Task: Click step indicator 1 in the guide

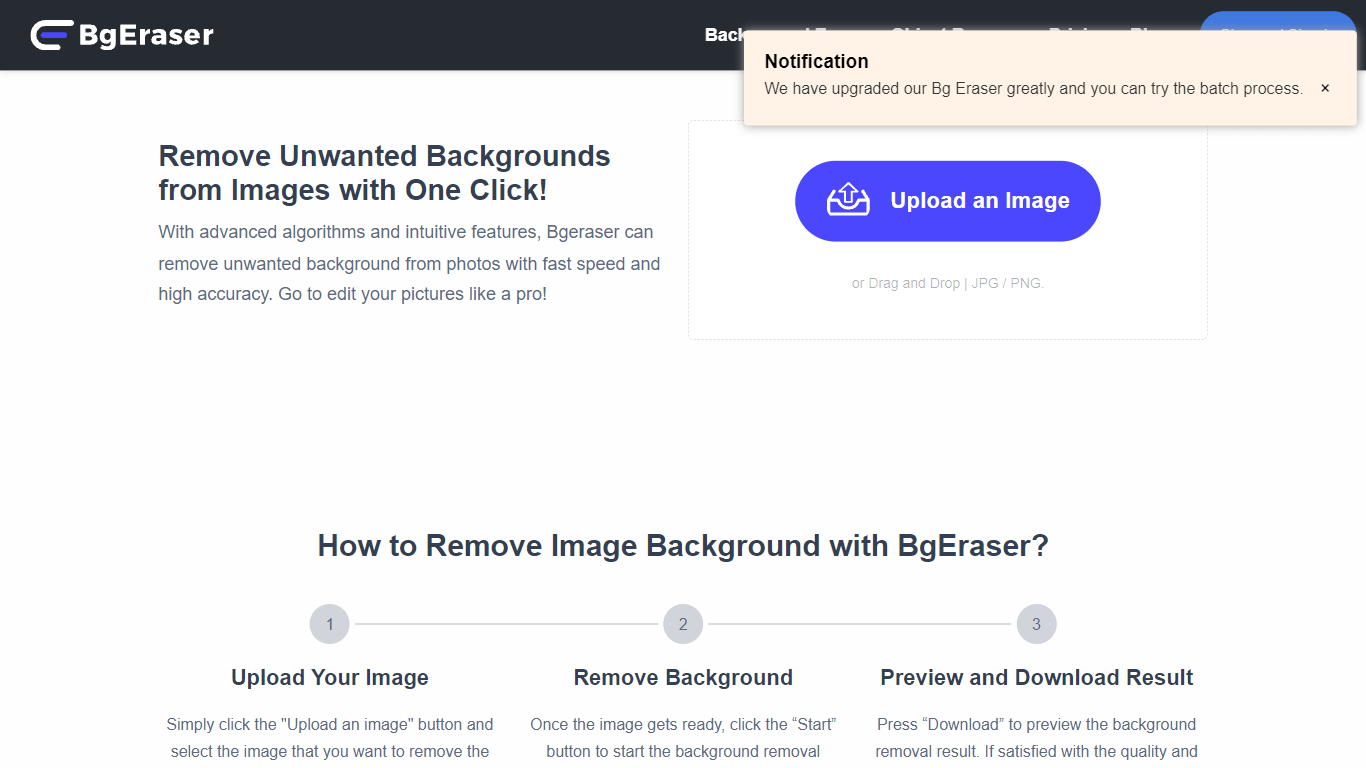Action: (x=330, y=623)
